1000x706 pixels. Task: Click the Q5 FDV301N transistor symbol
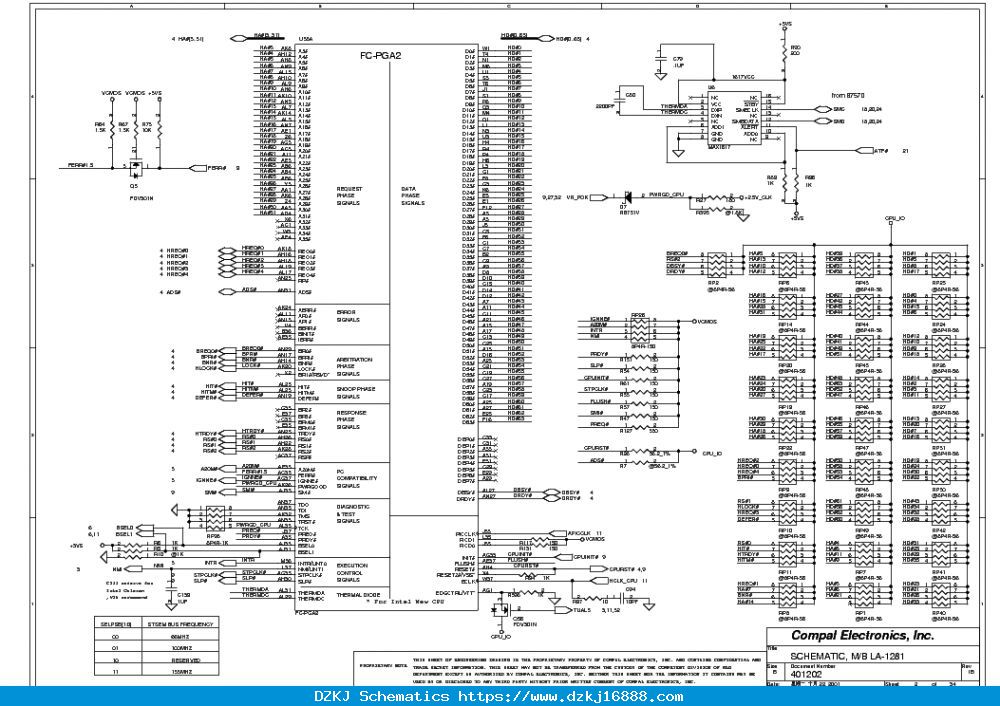click(135, 168)
